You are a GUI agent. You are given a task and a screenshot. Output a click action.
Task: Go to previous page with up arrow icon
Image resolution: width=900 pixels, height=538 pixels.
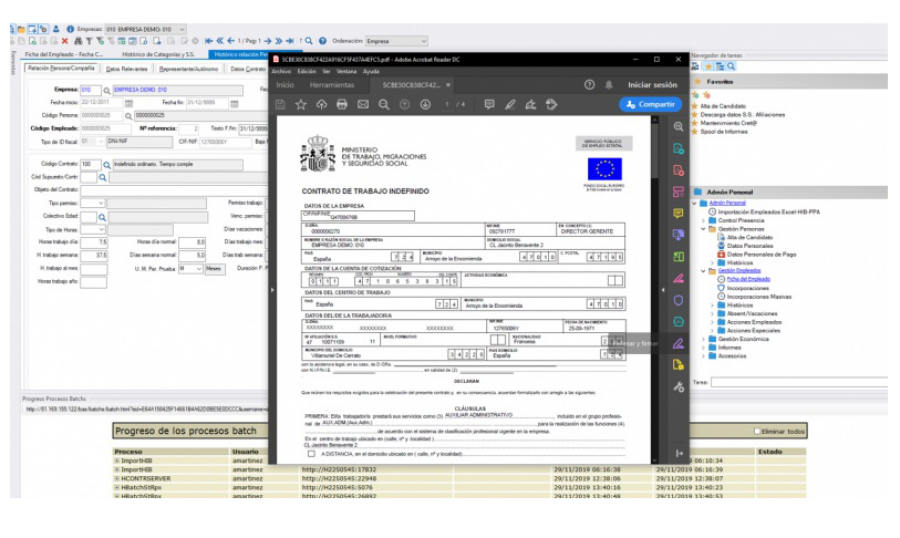[405, 104]
